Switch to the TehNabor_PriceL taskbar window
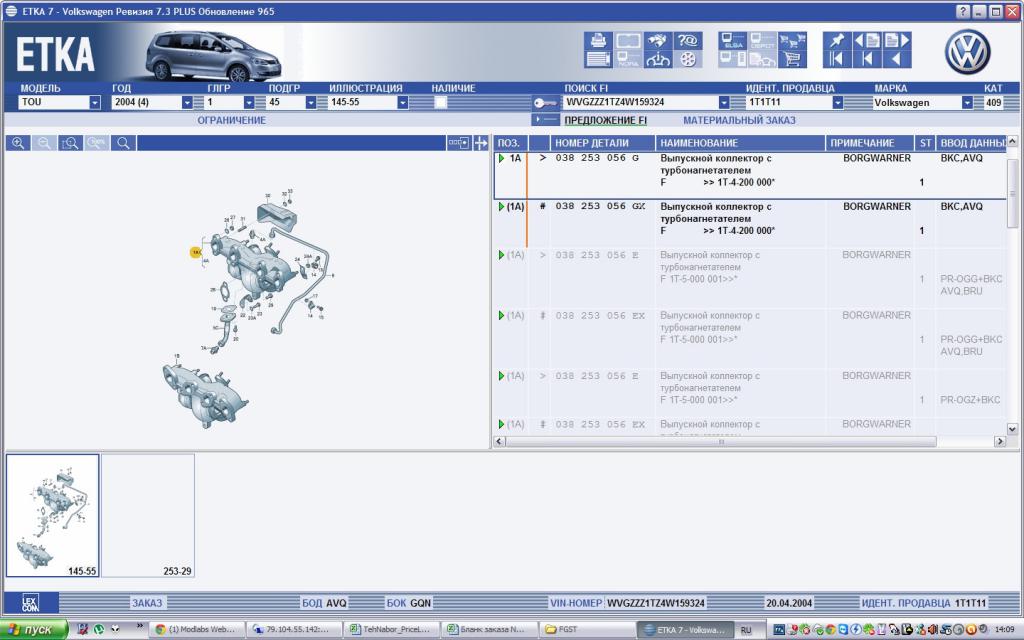This screenshot has height=640, width=1024. (391, 630)
